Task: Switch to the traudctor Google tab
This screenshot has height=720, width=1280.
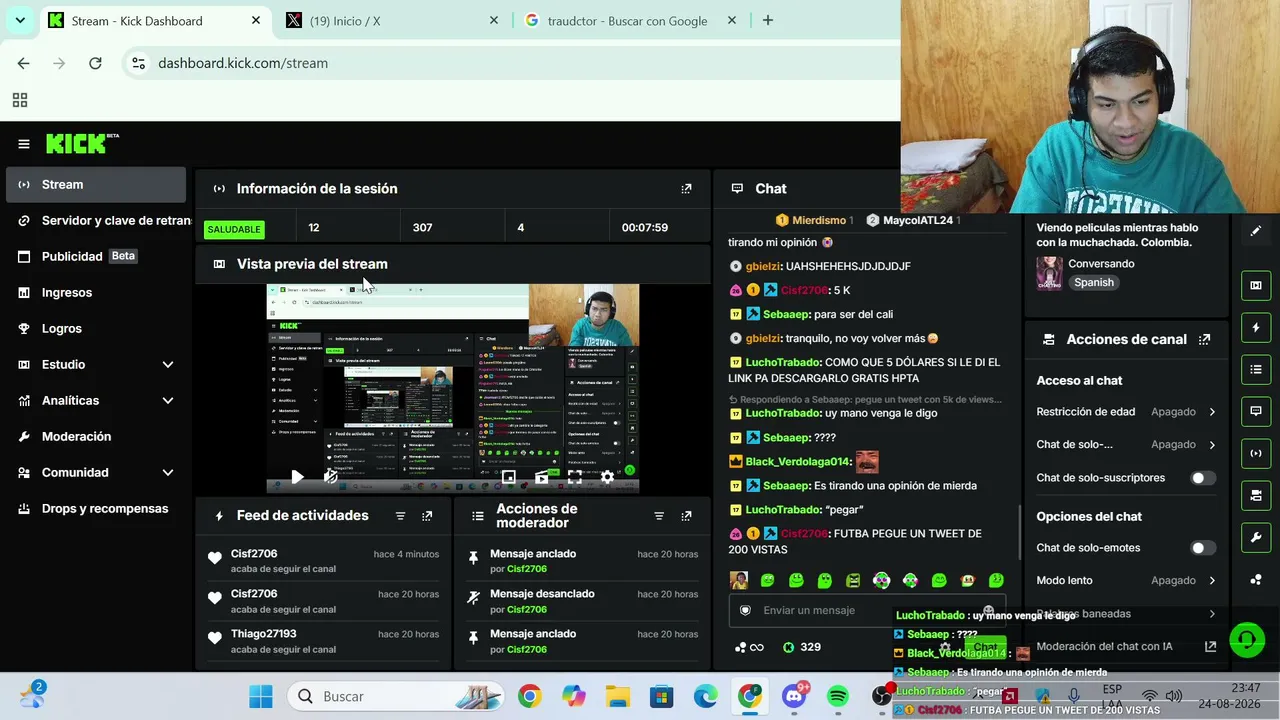Action: point(628,21)
